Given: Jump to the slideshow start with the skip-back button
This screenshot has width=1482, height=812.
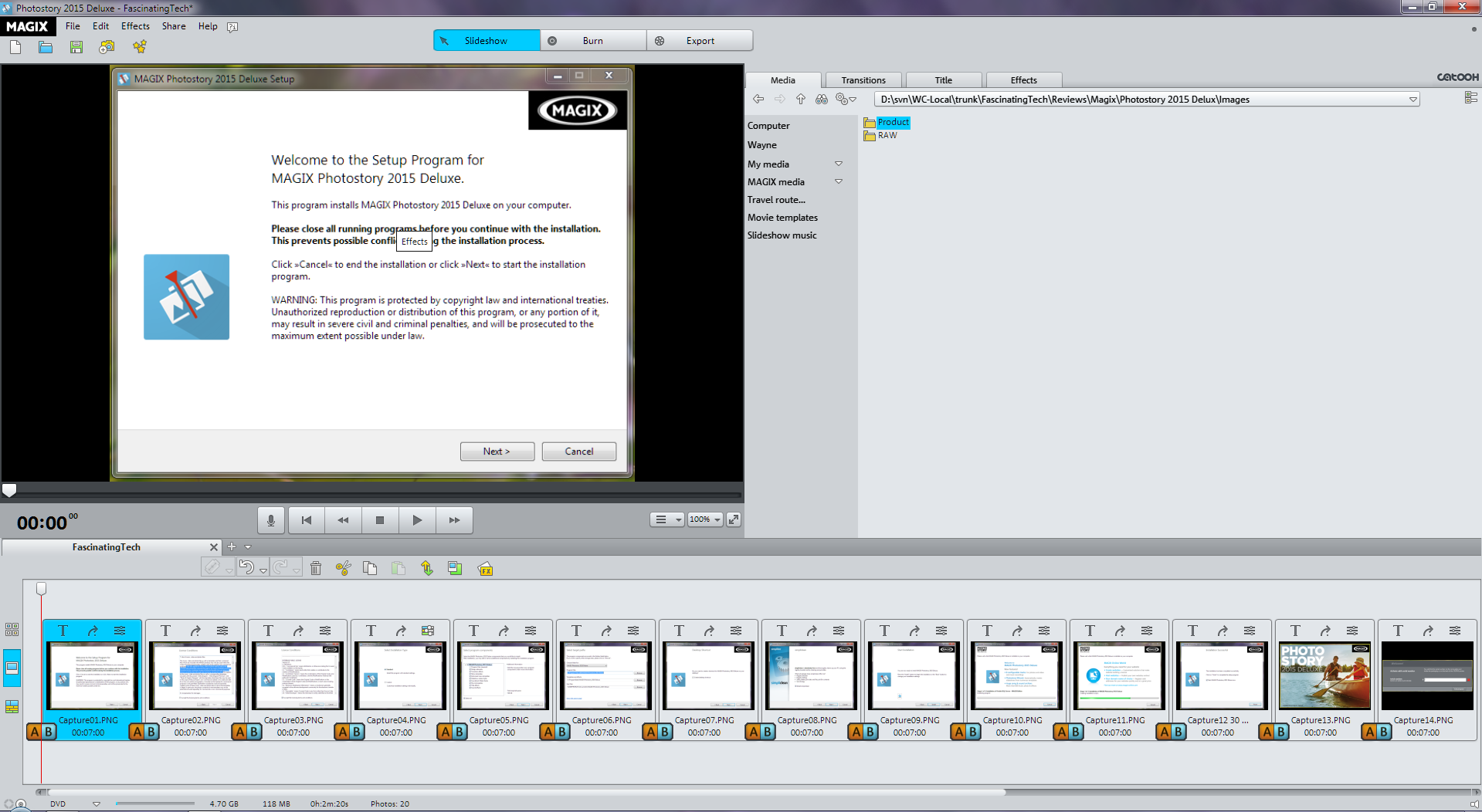Looking at the screenshot, I should pyautogui.click(x=307, y=520).
